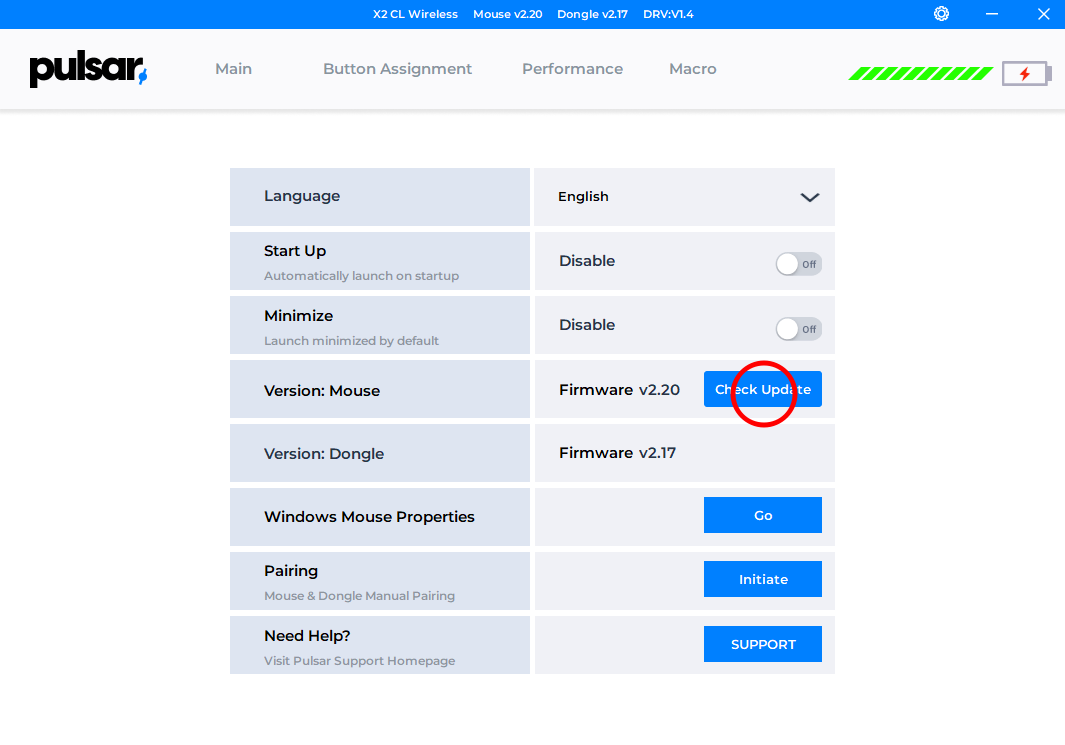Click 'Automatically launch on startup' text

[x=361, y=276]
